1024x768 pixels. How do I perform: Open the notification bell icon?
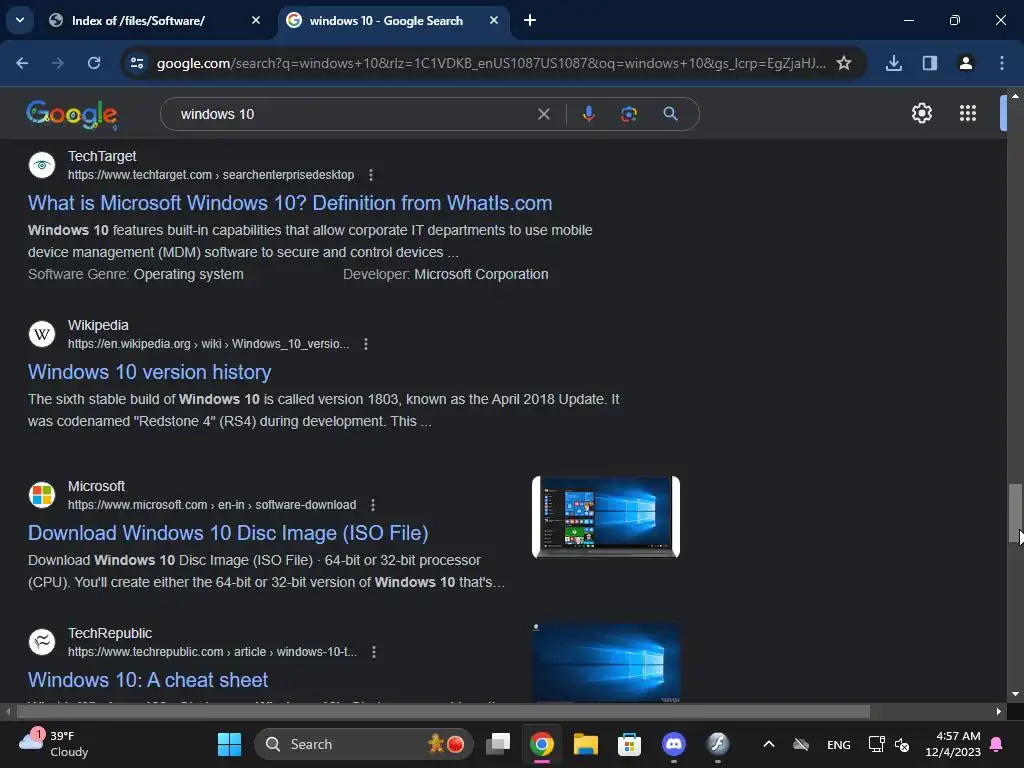[x=997, y=744]
